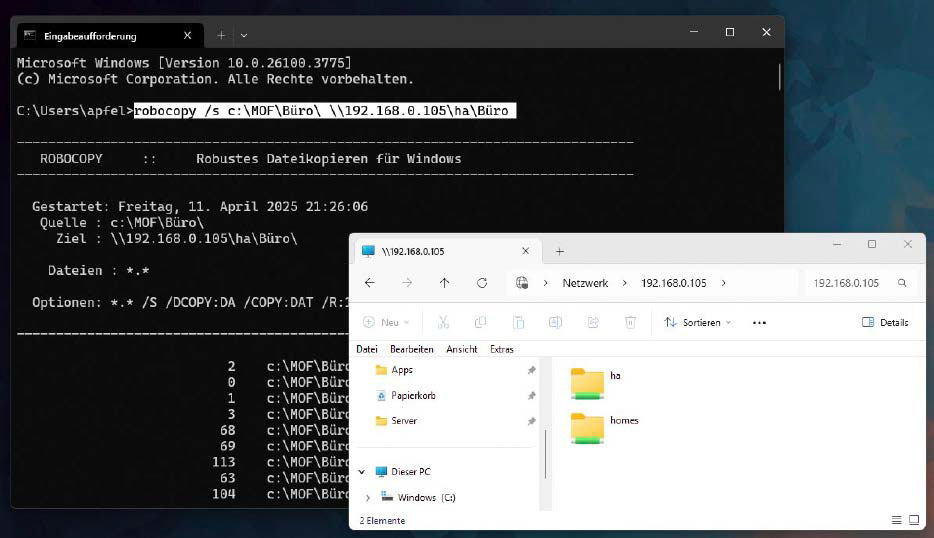
Task: Click the globe icon in the address bar
Action: click(522, 283)
